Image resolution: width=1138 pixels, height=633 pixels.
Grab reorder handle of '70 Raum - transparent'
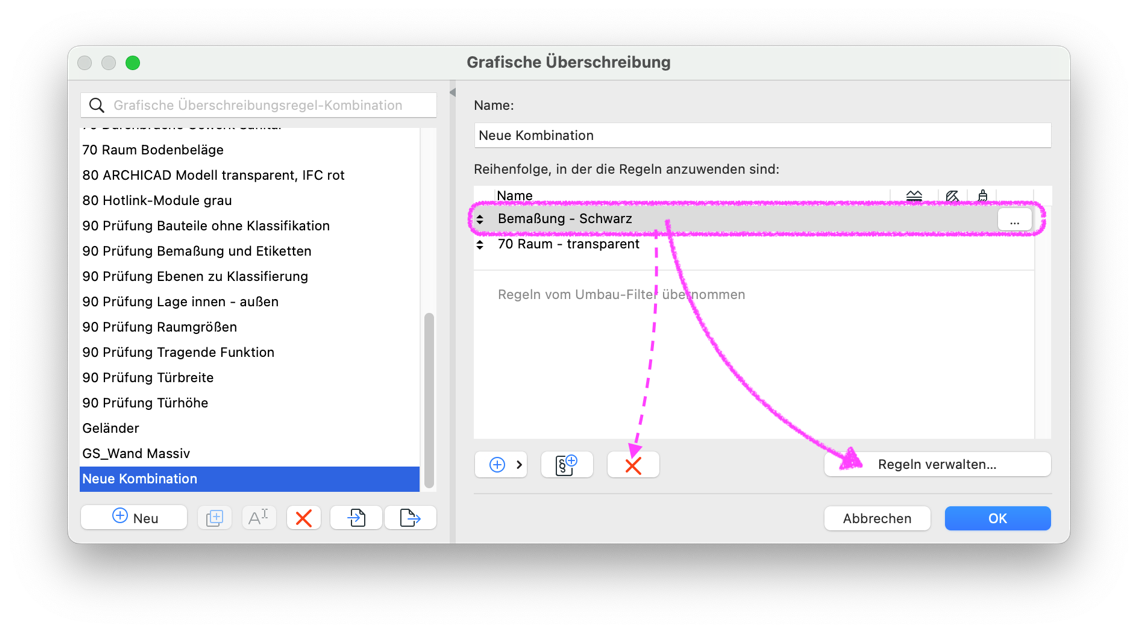pyautogui.click(x=480, y=245)
